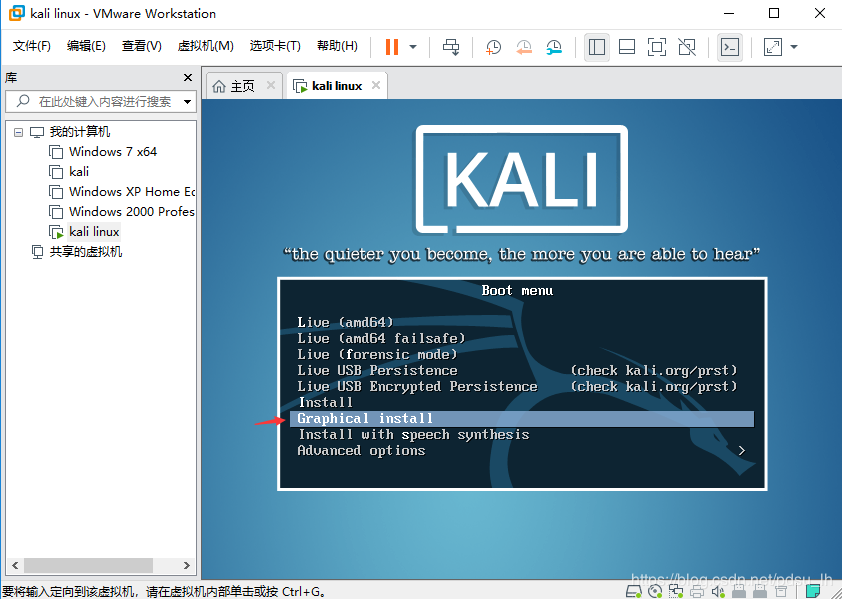Click the hard disk status icon
This screenshot has width=842, height=599.
tap(634, 592)
